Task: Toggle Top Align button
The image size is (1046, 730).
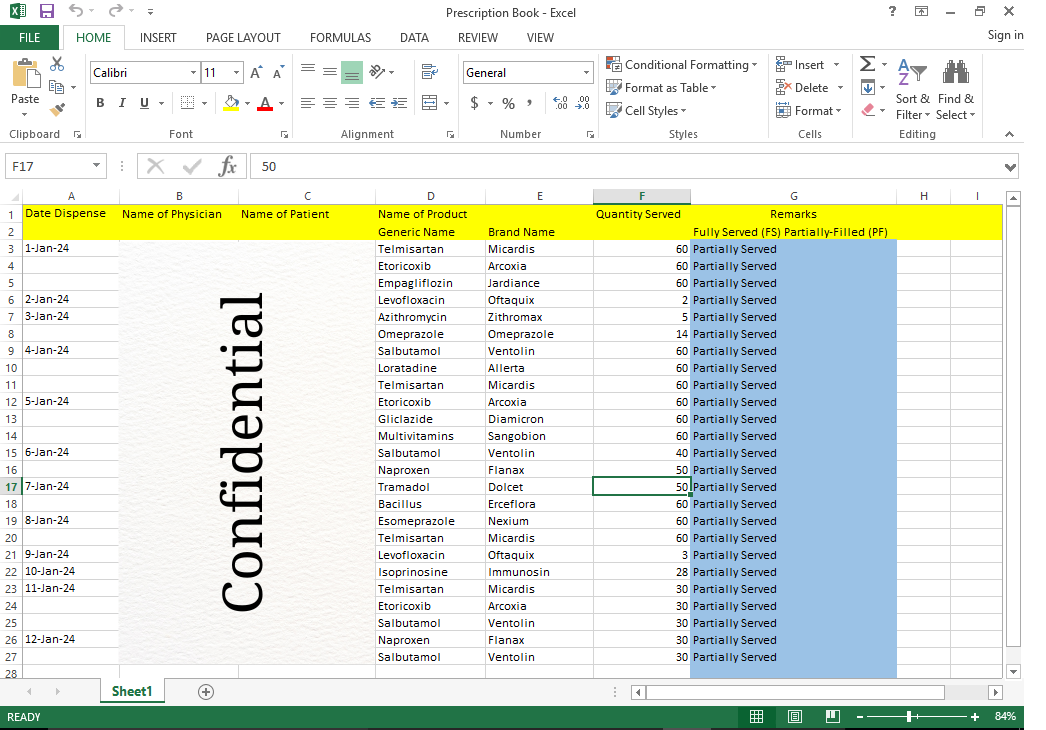Action: click(x=308, y=71)
